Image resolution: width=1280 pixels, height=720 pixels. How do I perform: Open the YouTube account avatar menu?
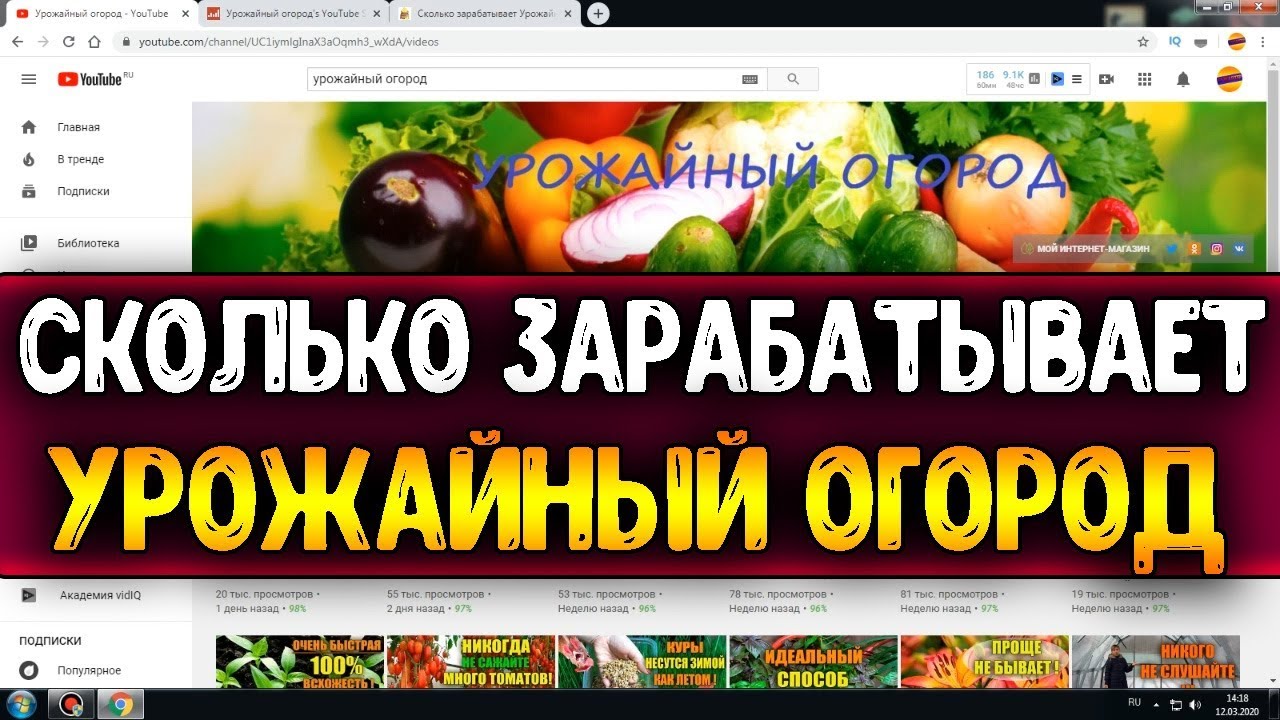click(1229, 79)
